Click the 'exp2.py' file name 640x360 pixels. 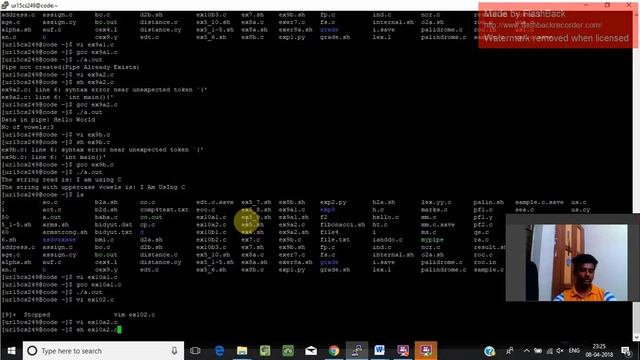[x=333, y=202]
